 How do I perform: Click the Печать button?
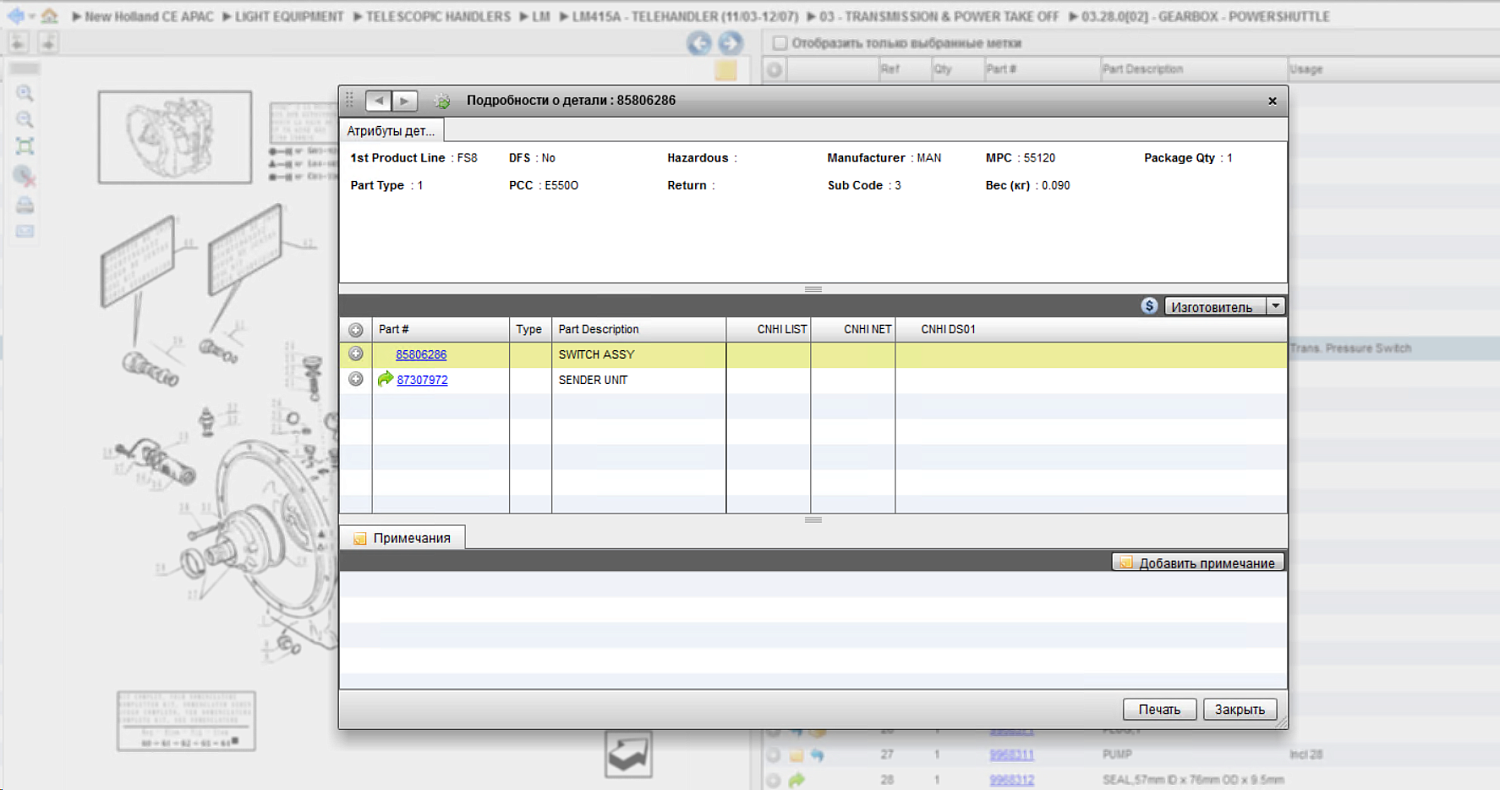coord(1159,709)
